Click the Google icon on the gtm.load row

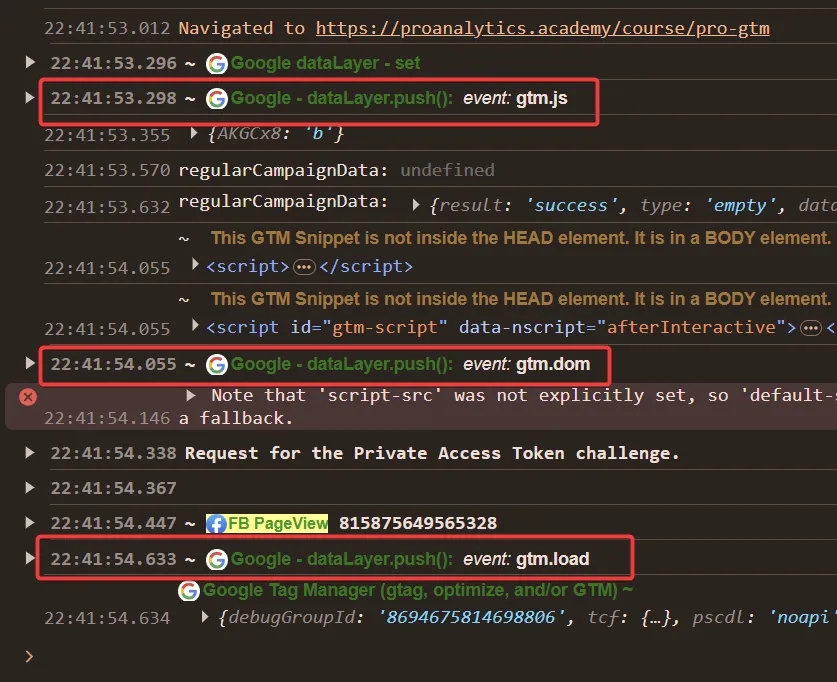click(x=217, y=559)
